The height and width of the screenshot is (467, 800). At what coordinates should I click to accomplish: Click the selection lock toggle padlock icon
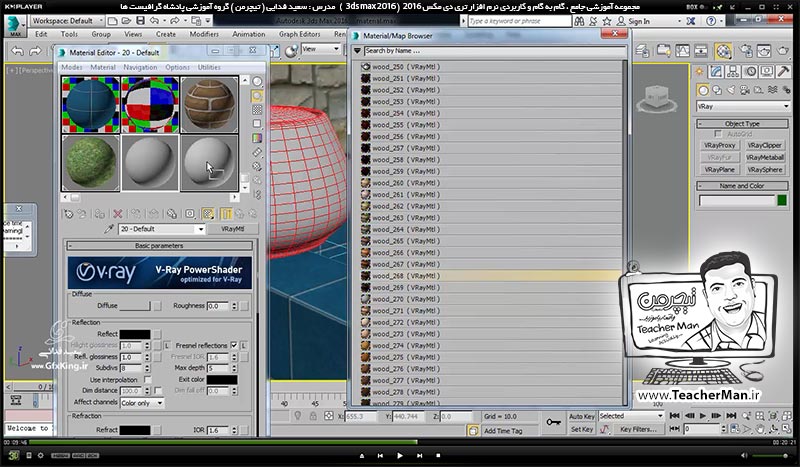(x=313, y=416)
